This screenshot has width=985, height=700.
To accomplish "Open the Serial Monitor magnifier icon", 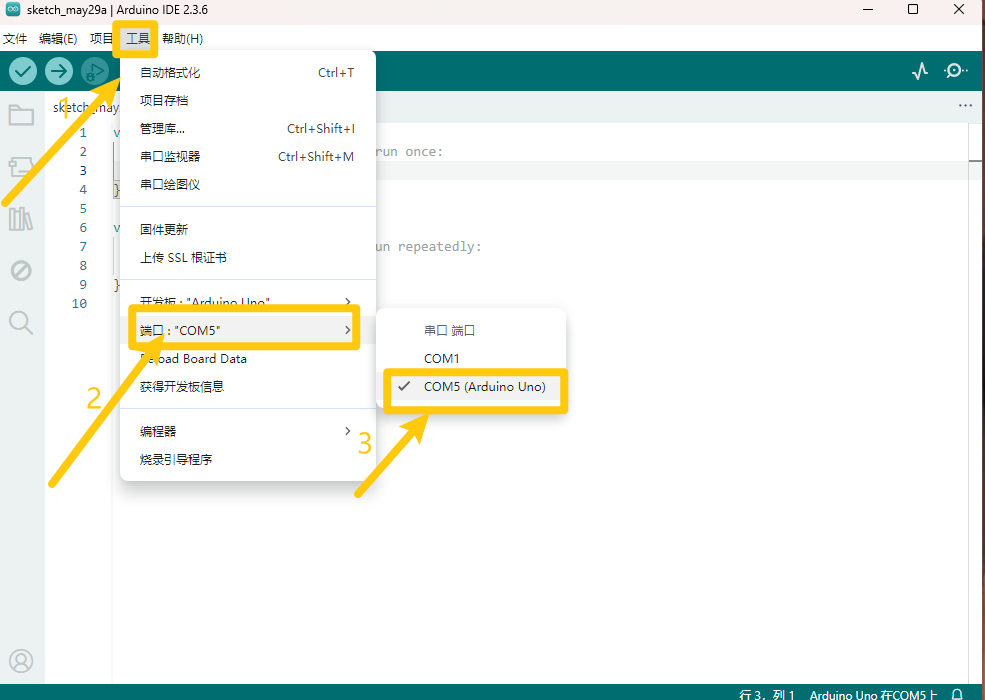I will 955,71.
